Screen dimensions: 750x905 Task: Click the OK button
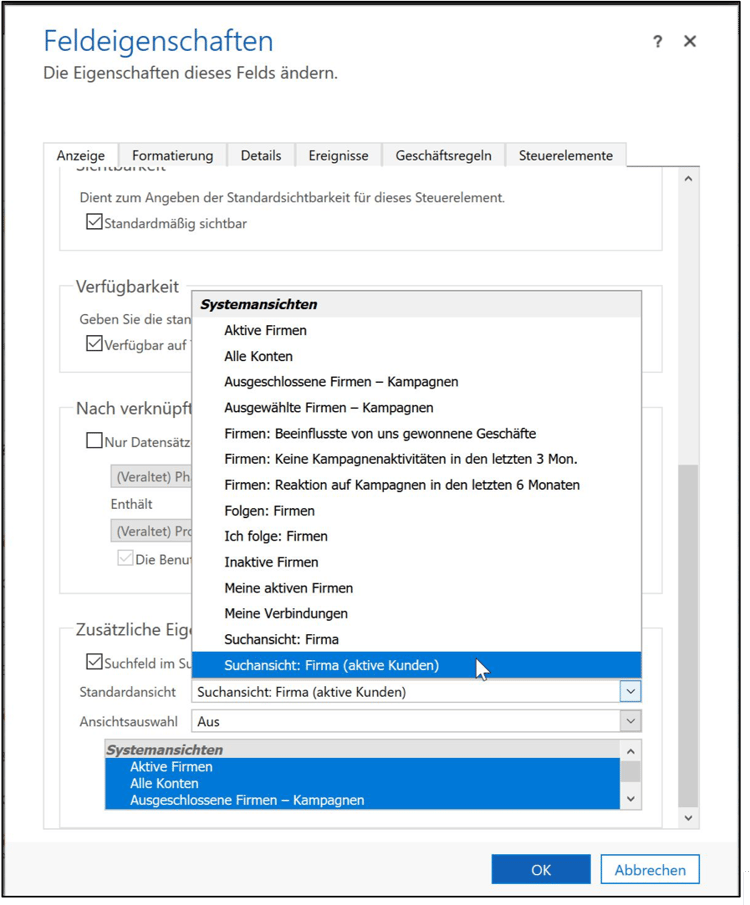coord(540,869)
